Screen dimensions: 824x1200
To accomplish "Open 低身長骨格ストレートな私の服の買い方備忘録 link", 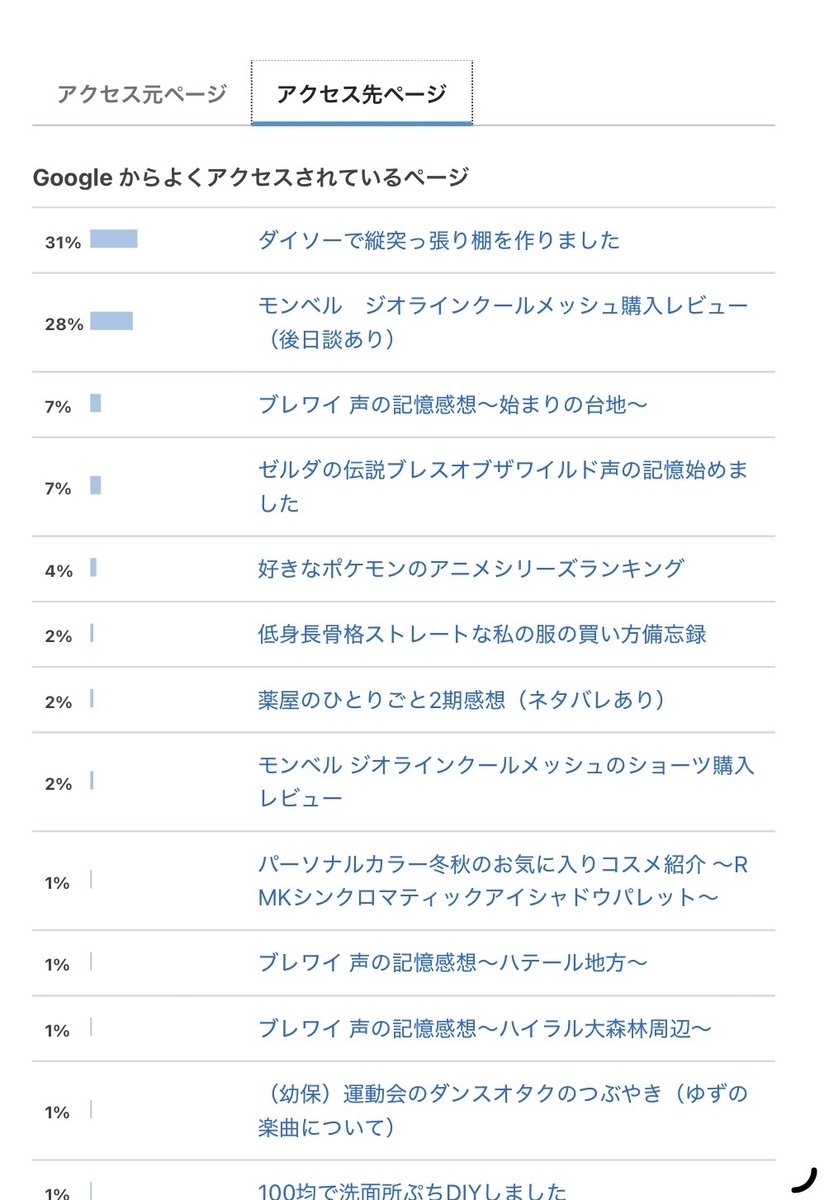I will pos(482,634).
